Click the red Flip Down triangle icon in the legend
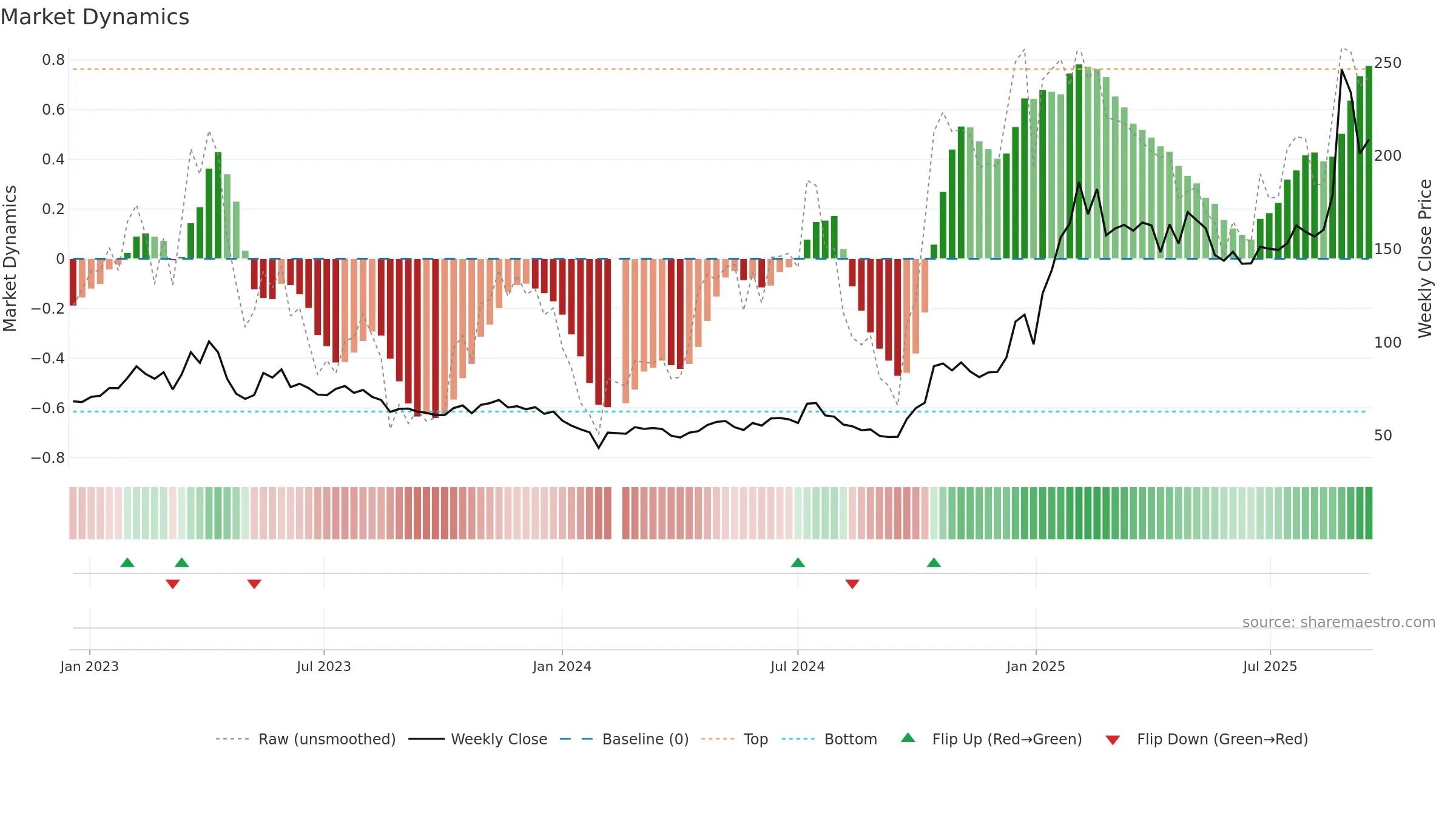This screenshot has height=819, width=1456. 1113,740
